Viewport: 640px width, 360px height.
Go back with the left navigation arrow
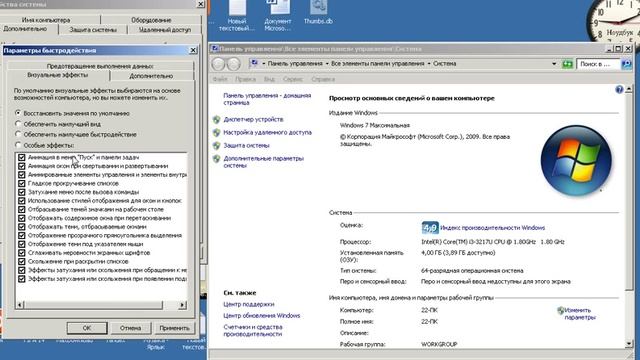[x=218, y=64]
